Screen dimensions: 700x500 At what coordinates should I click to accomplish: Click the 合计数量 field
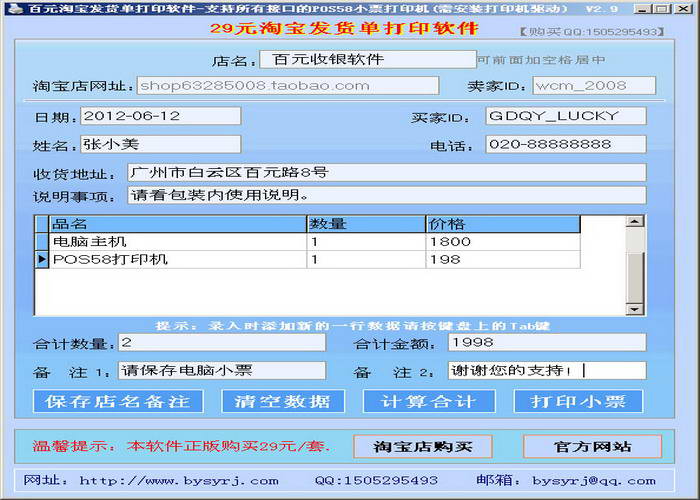pos(222,343)
